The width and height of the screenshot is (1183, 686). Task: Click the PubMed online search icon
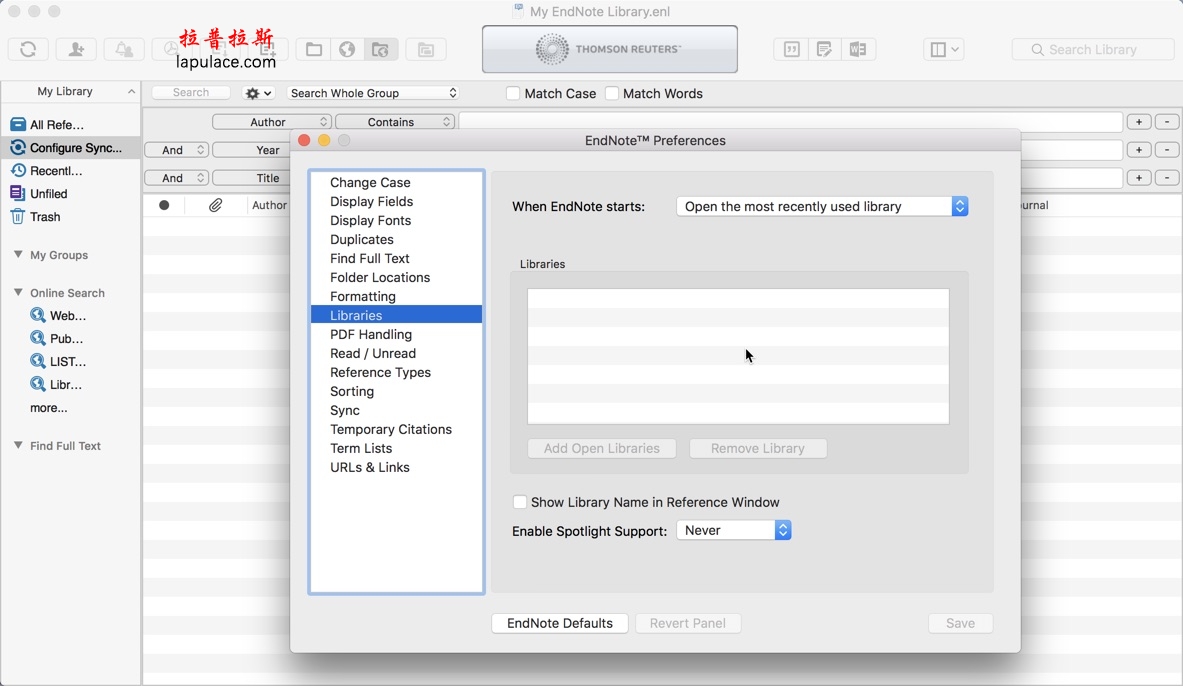(38, 338)
